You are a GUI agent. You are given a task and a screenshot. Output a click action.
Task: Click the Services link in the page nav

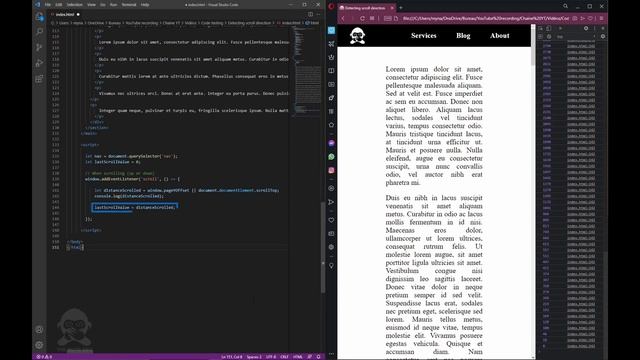coord(424,36)
